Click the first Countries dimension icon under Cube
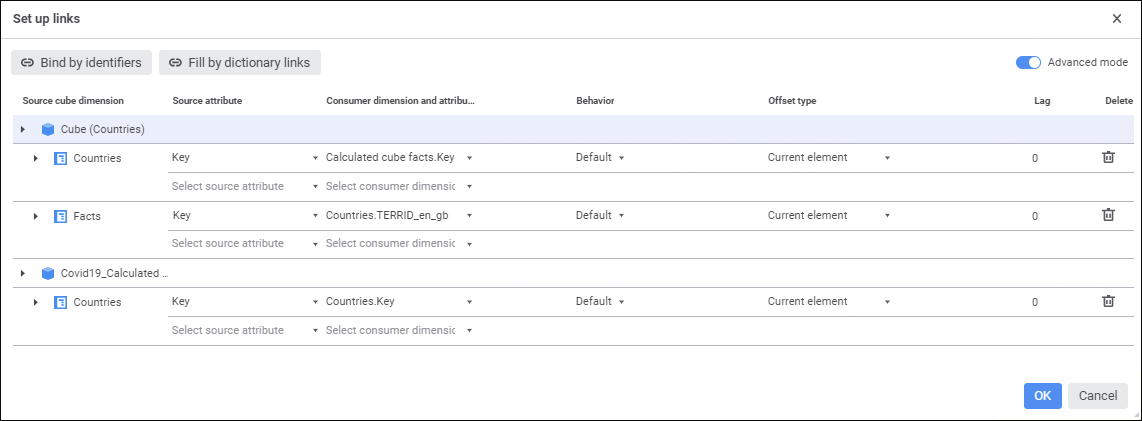The image size is (1142, 421). (60, 159)
